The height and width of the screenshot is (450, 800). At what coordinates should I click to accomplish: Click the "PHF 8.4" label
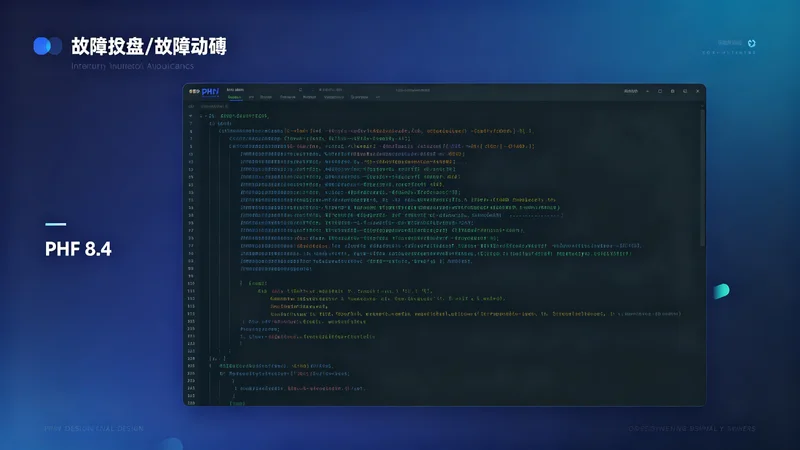[x=78, y=249]
